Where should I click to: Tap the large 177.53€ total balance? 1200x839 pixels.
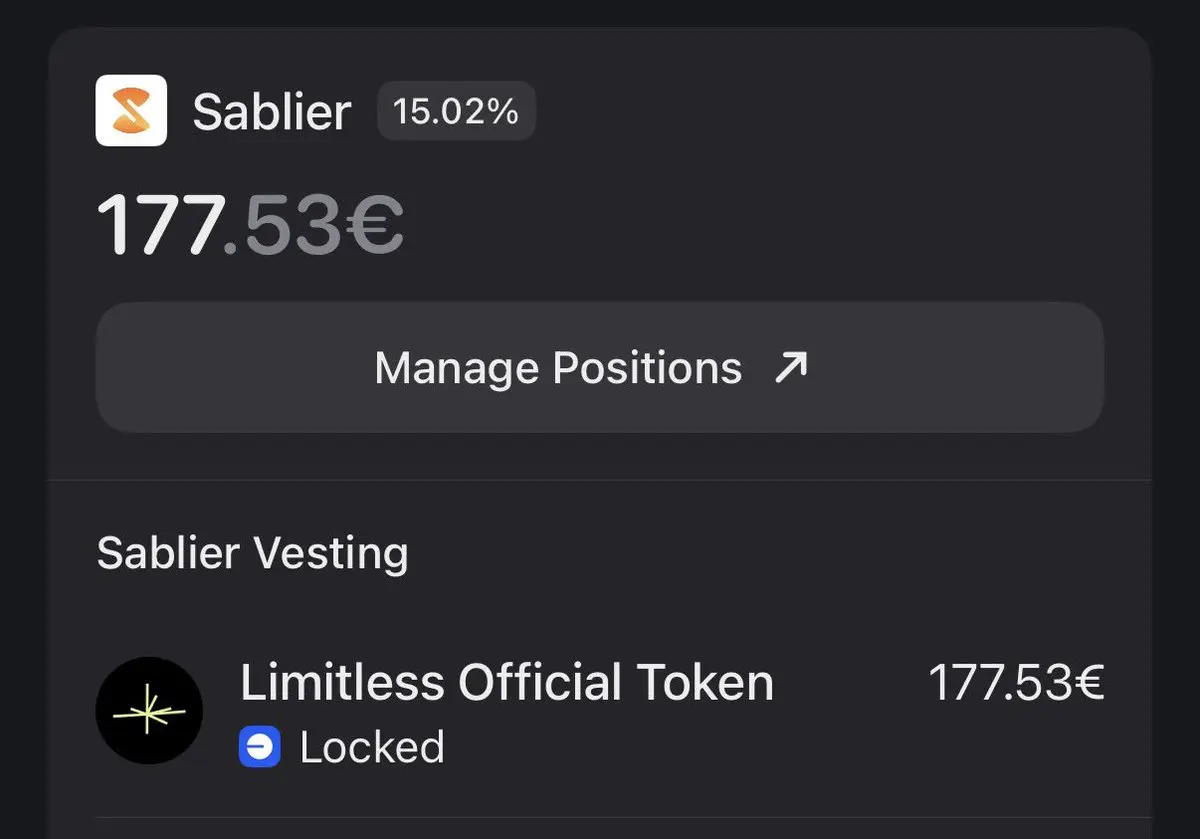(250, 225)
